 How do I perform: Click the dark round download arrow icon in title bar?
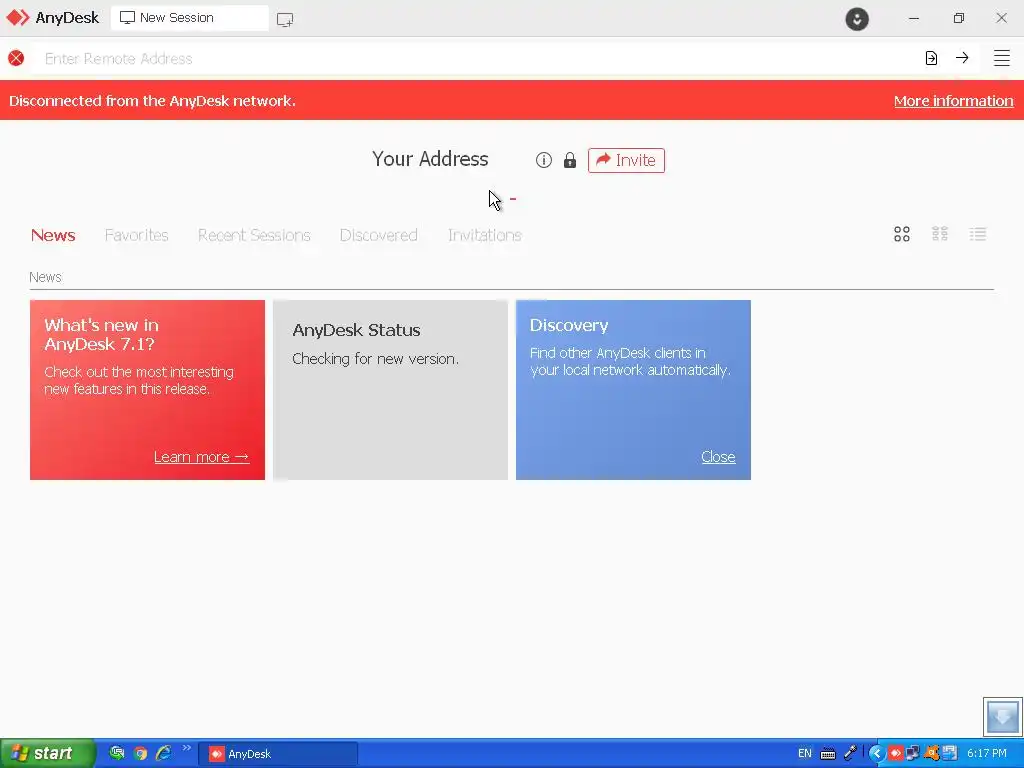pos(857,19)
